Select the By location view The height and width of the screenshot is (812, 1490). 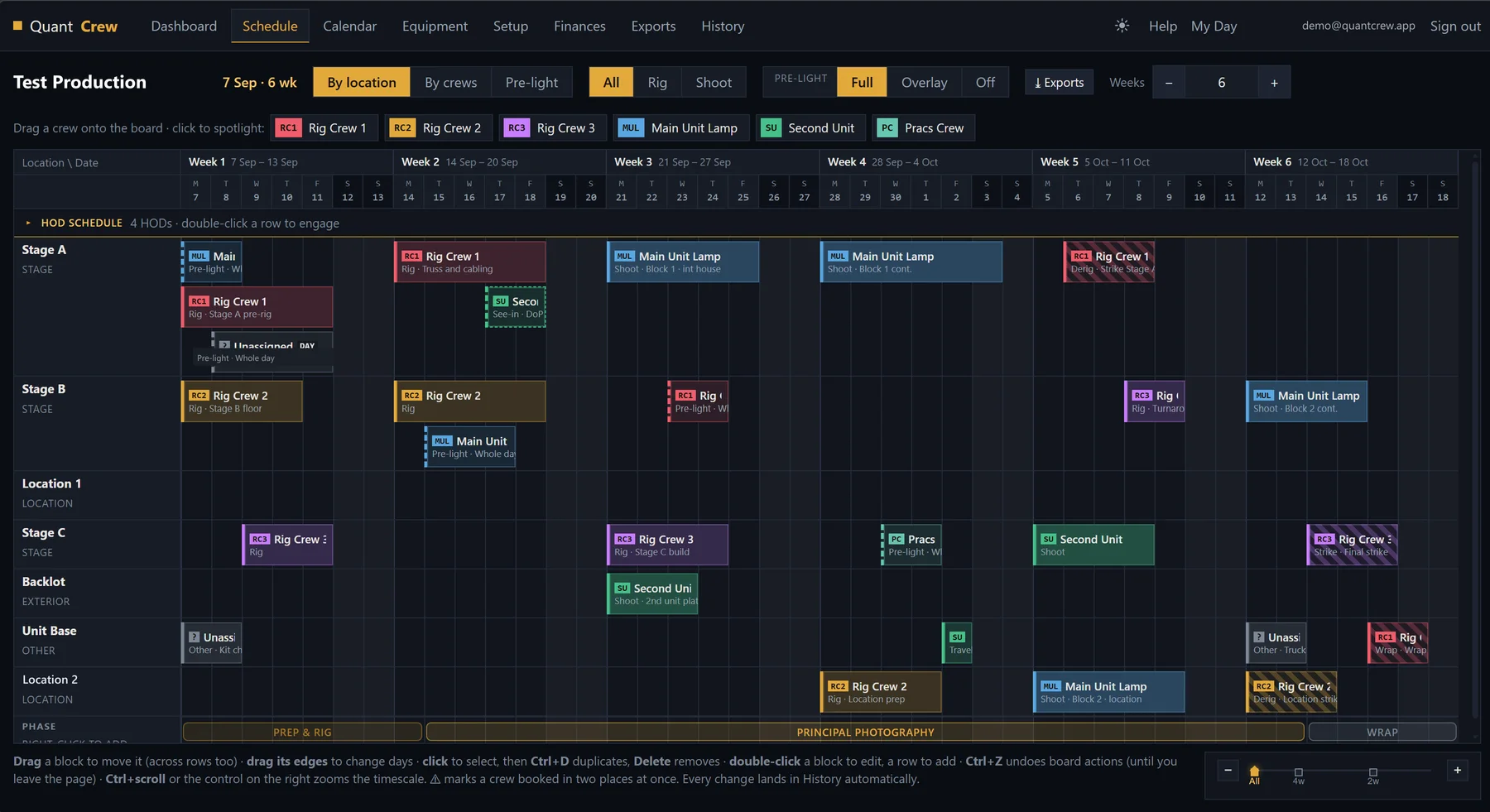point(362,82)
